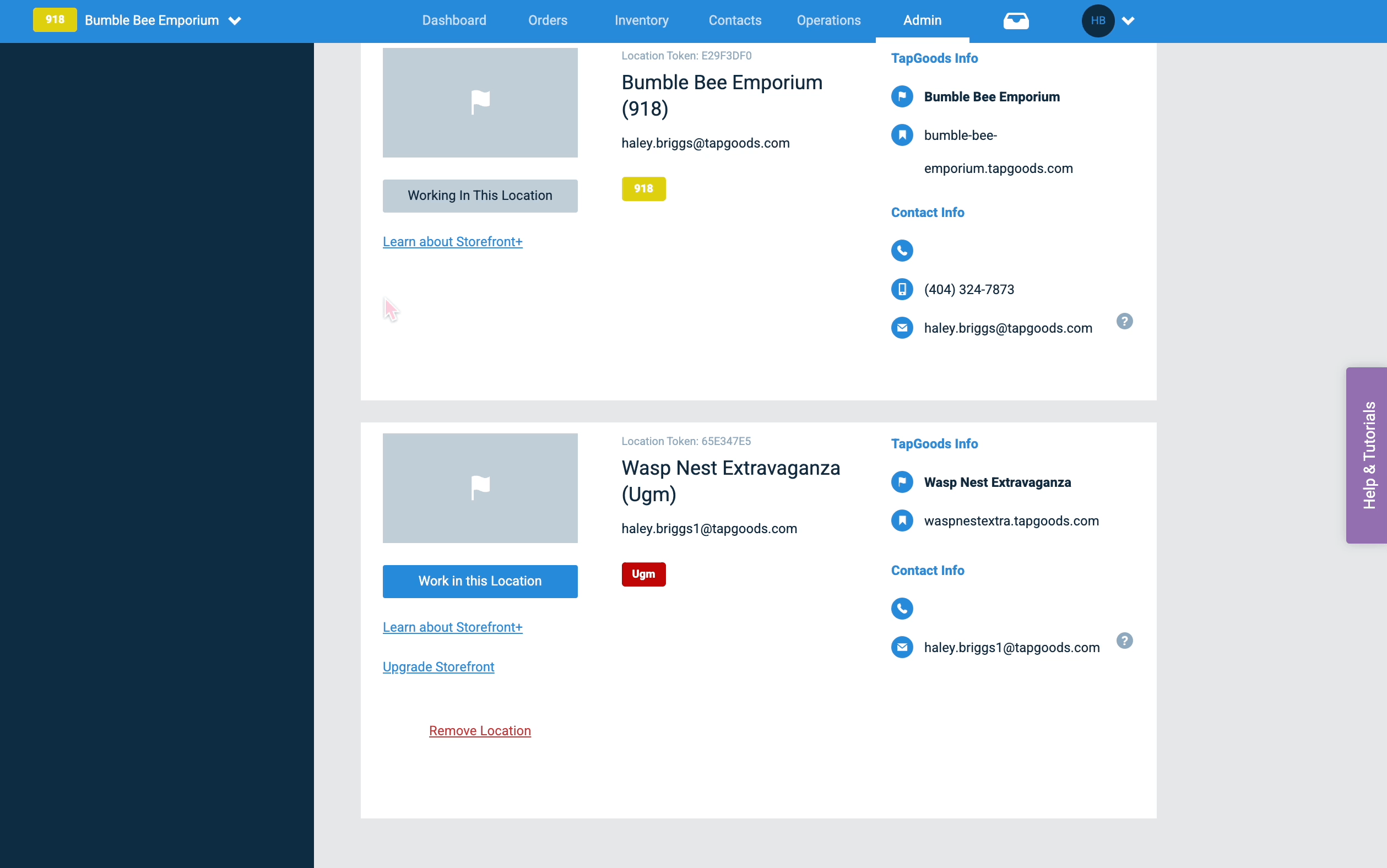Viewport: 1387px width, 868px height.
Task: Click phone icon in Bumble Bee Contact Info
Action: (902, 250)
